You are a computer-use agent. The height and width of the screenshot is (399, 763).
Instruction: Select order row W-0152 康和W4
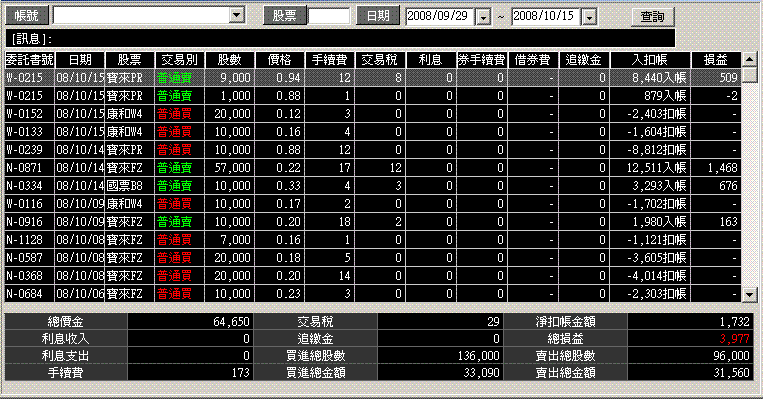tap(373, 114)
